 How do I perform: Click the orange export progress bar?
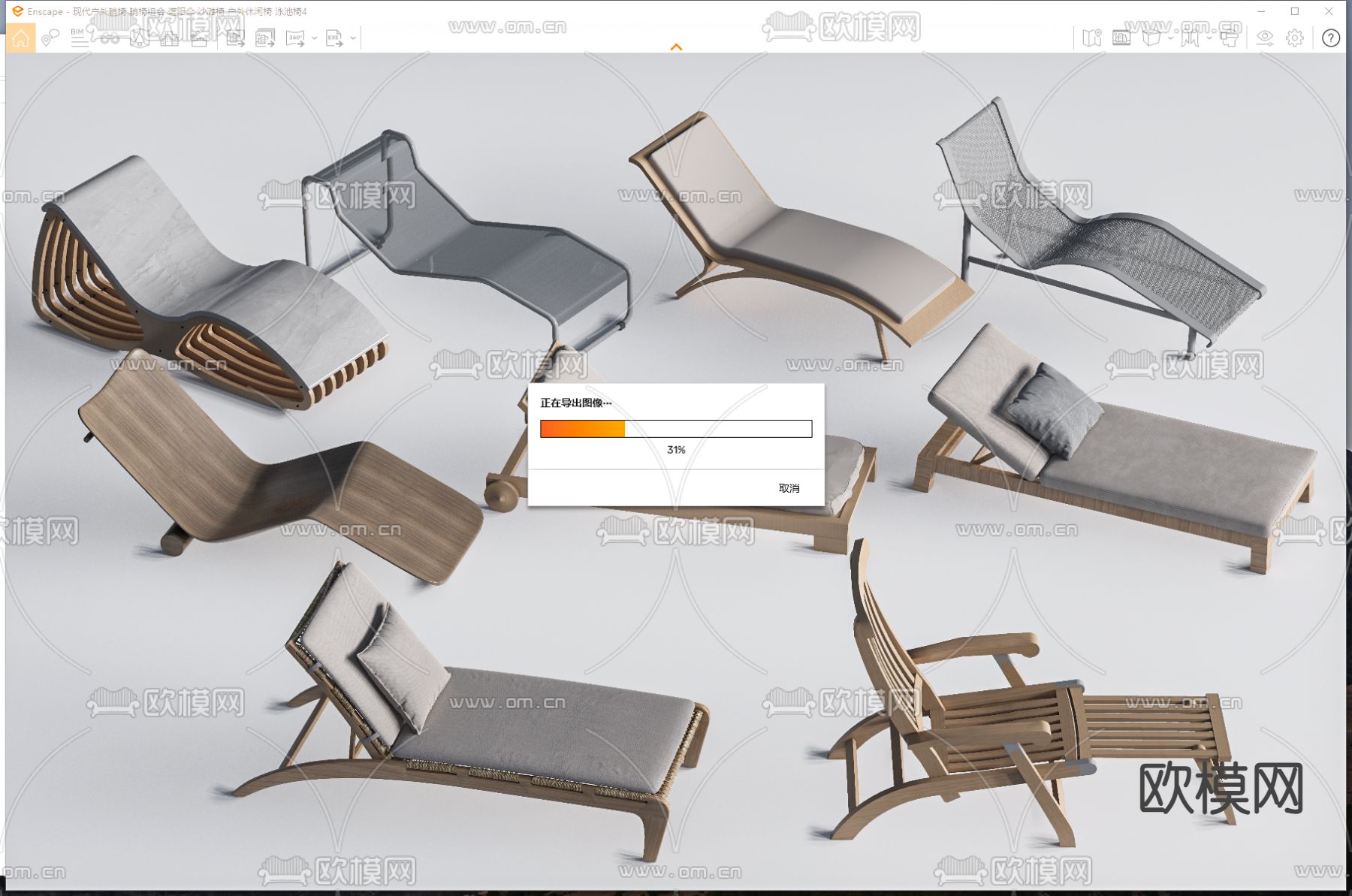(676, 429)
